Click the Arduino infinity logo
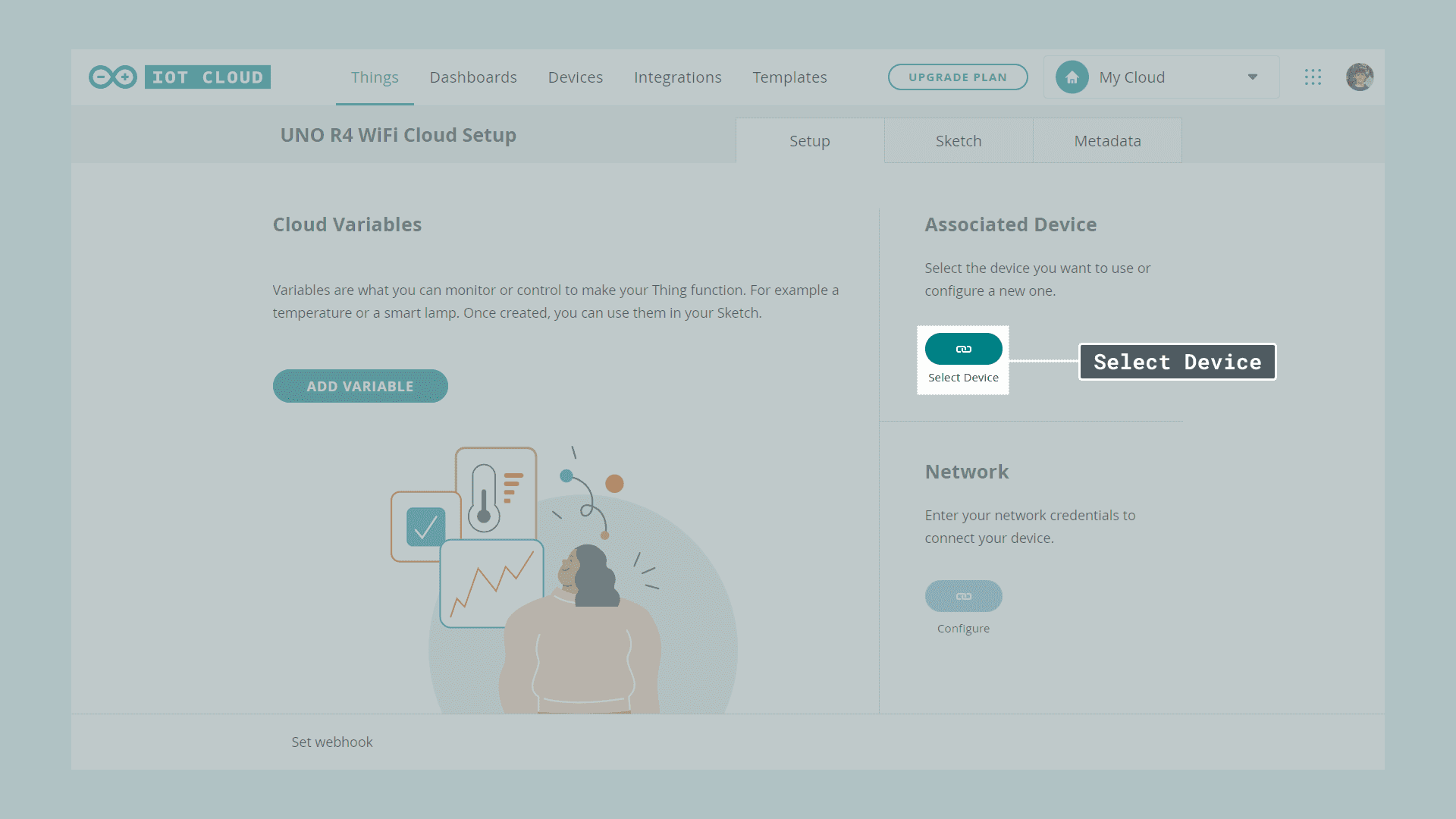 (112, 77)
